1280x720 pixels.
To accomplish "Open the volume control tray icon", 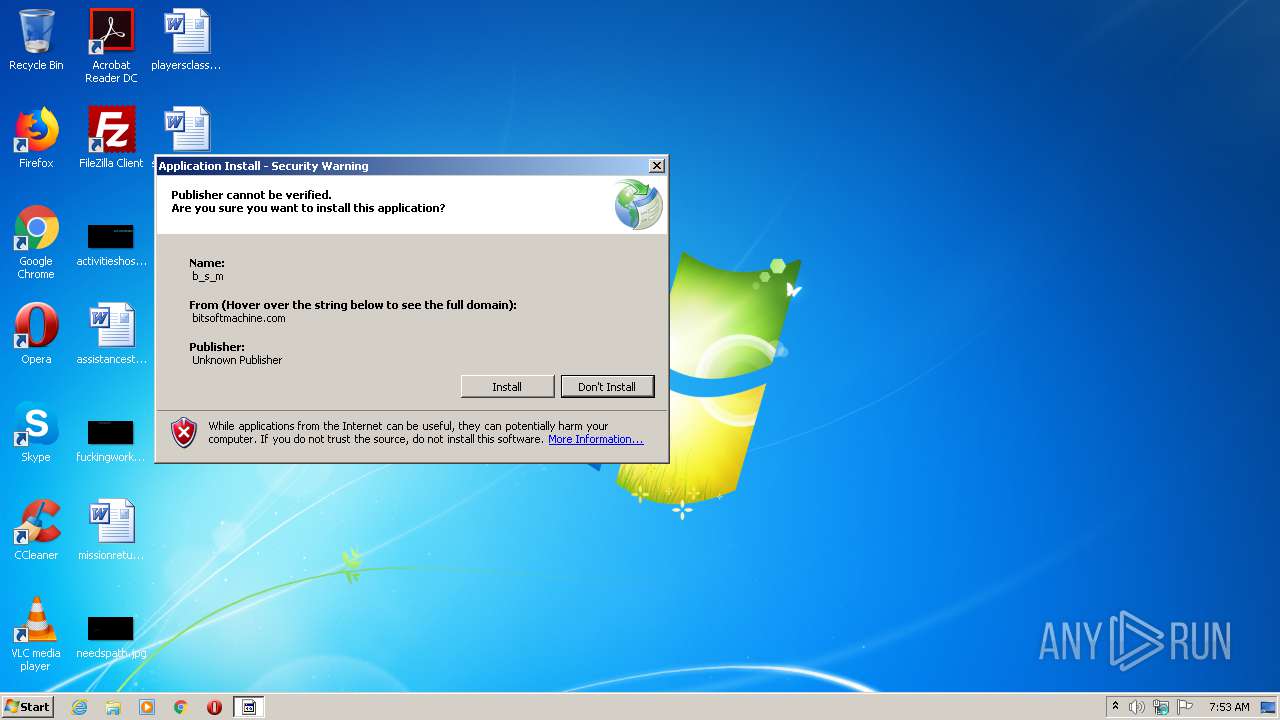I will 1137,707.
